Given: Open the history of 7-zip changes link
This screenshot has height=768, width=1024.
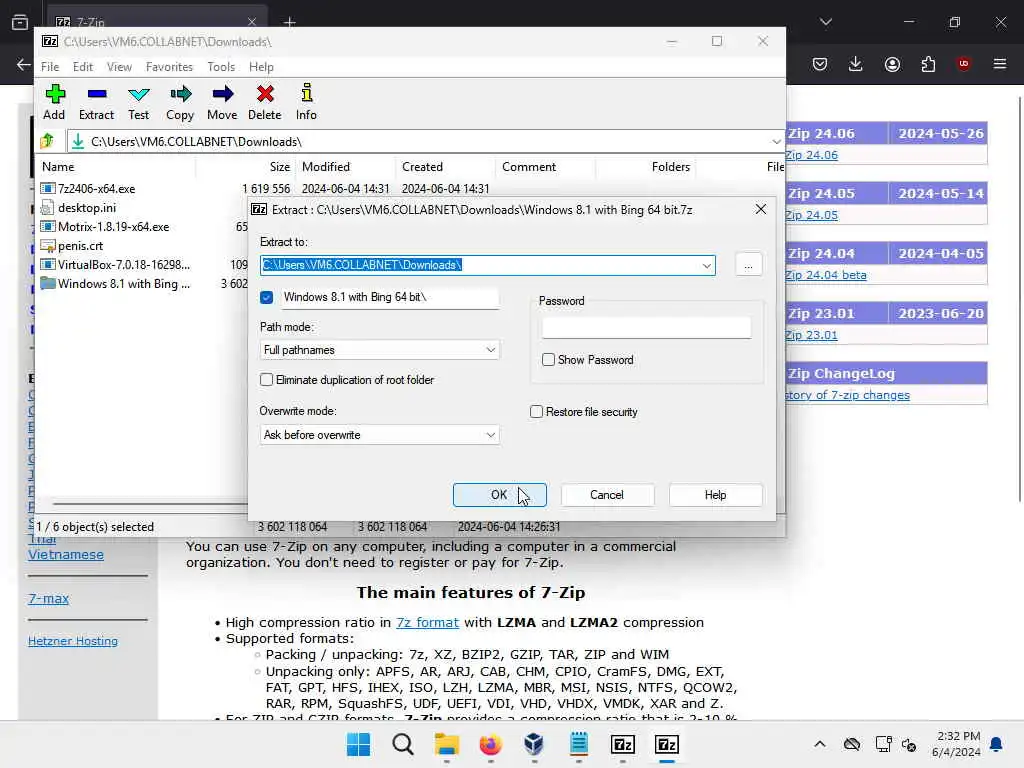Looking at the screenshot, I should (x=847, y=395).
